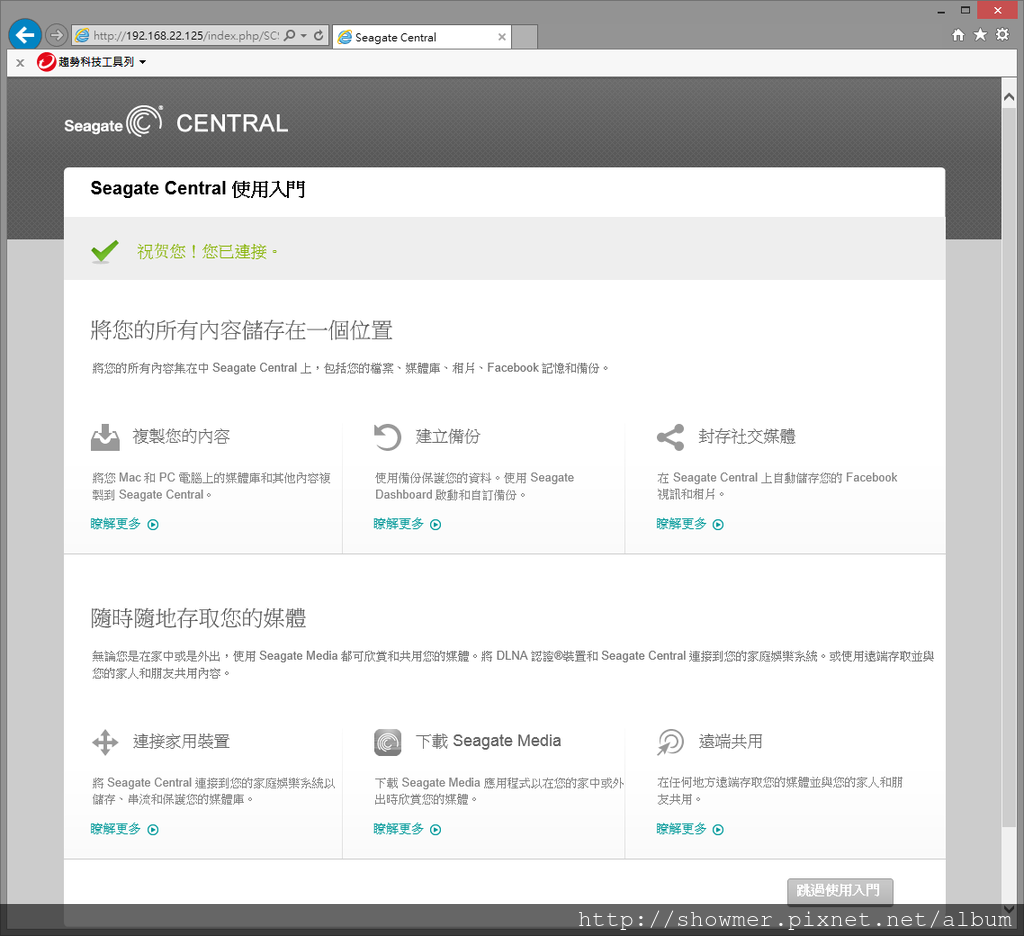This screenshot has width=1024, height=936.
Task: Click the green checkmark connected icon
Action: coord(104,251)
